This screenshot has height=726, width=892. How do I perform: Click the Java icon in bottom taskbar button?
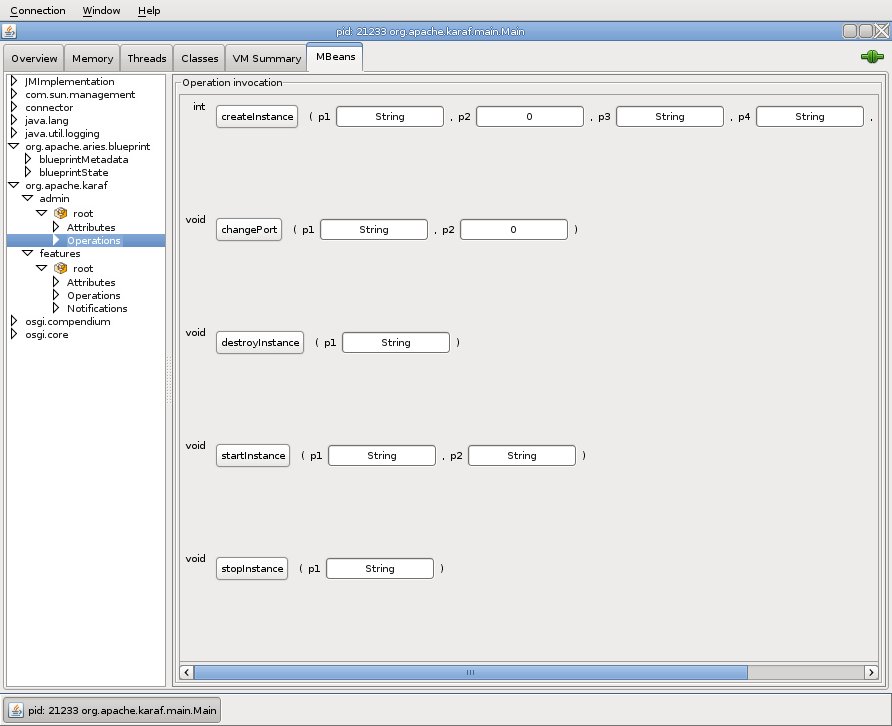point(16,711)
